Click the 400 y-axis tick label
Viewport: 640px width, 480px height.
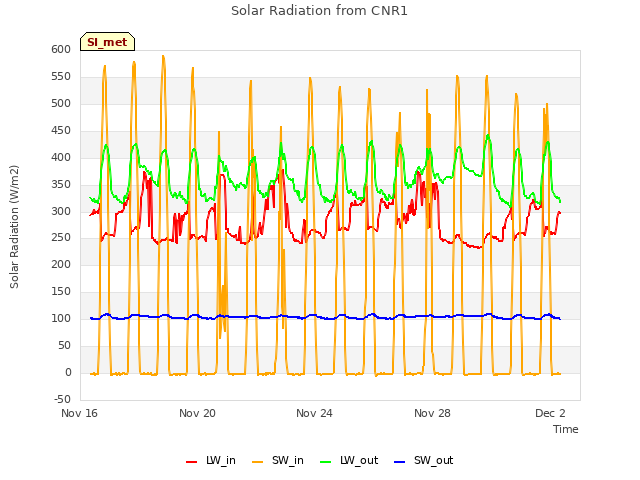click(x=61, y=157)
